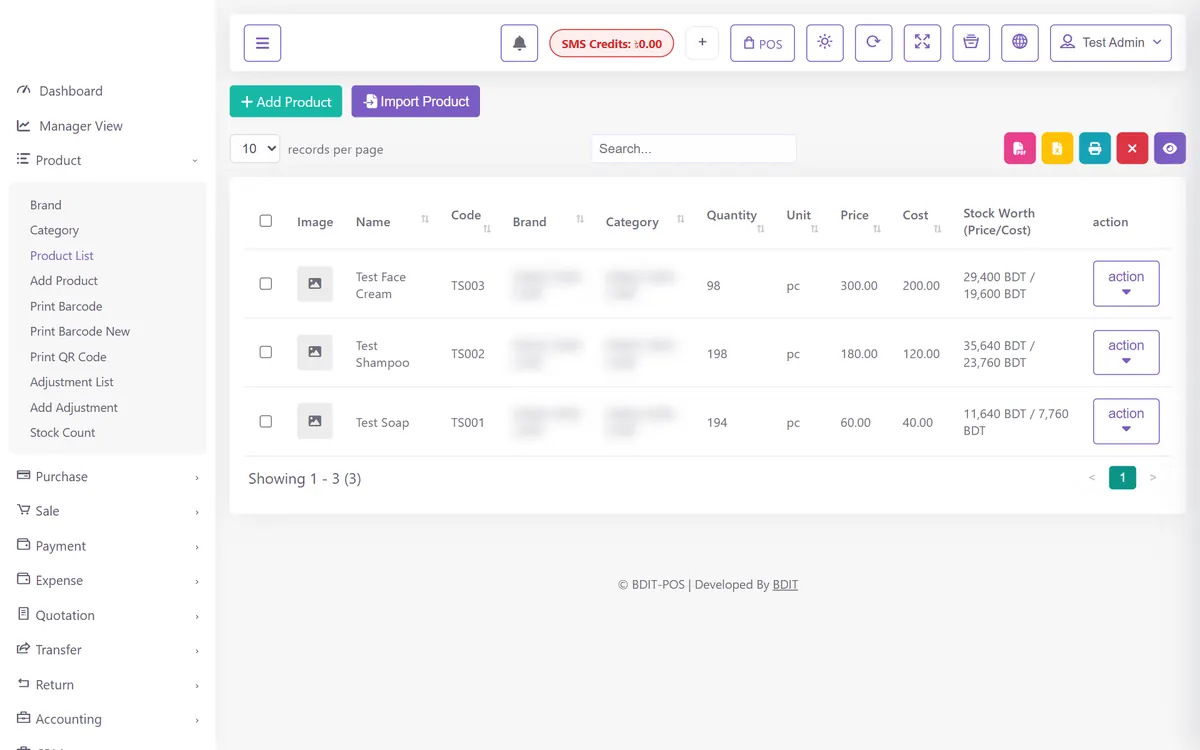Image resolution: width=1200 pixels, height=750 pixels.
Task: Click Test Face Cream image placeholder
Action: [x=315, y=284]
